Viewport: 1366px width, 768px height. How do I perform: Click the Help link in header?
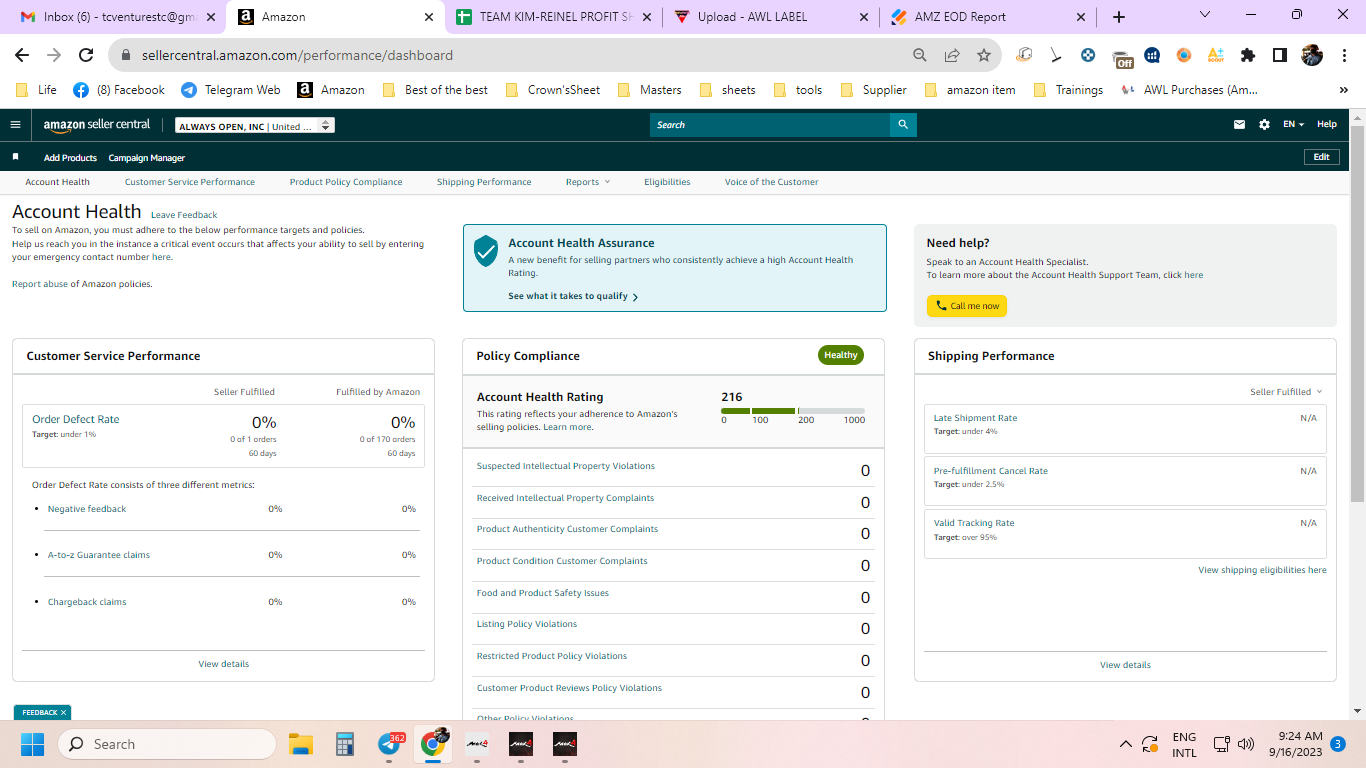click(1327, 125)
